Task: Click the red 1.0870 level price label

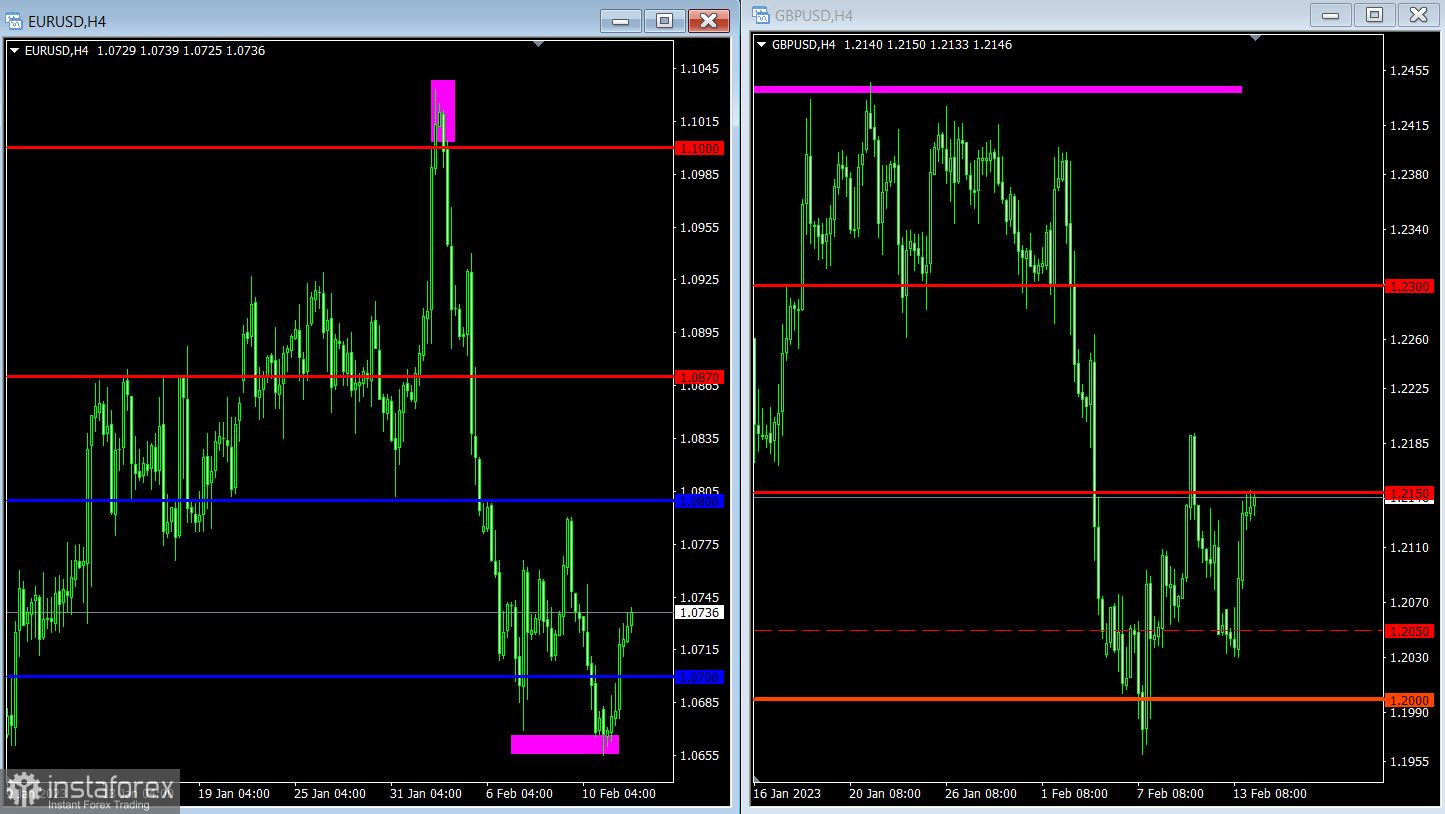Action: click(x=700, y=377)
